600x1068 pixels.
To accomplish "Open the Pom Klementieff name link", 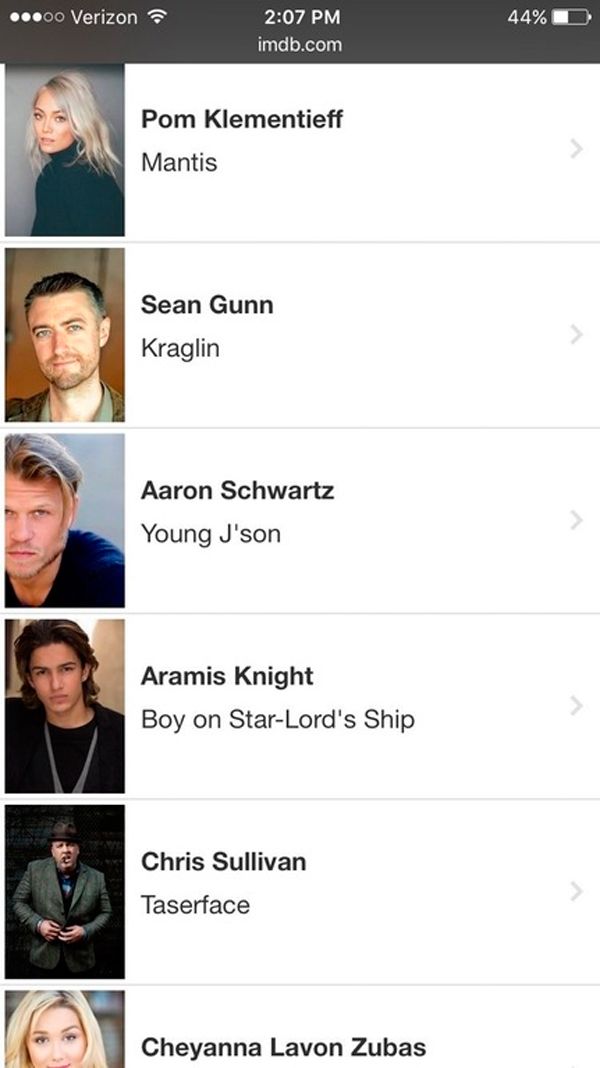I will (242, 119).
